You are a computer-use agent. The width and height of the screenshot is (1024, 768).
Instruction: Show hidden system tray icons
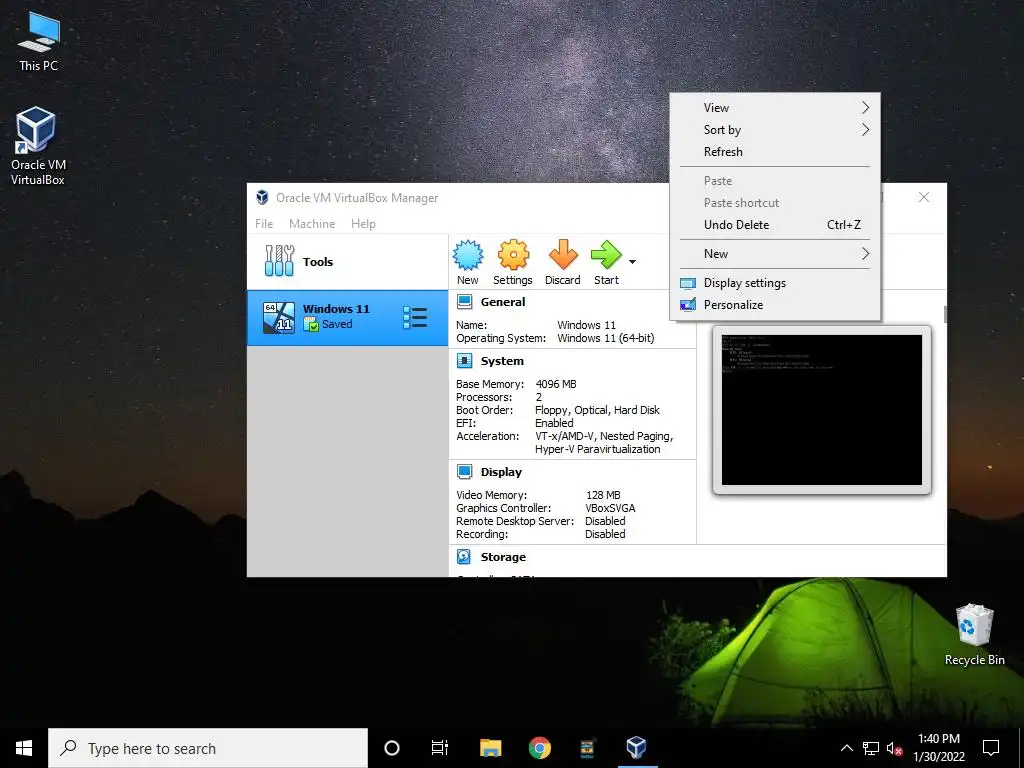(846, 748)
